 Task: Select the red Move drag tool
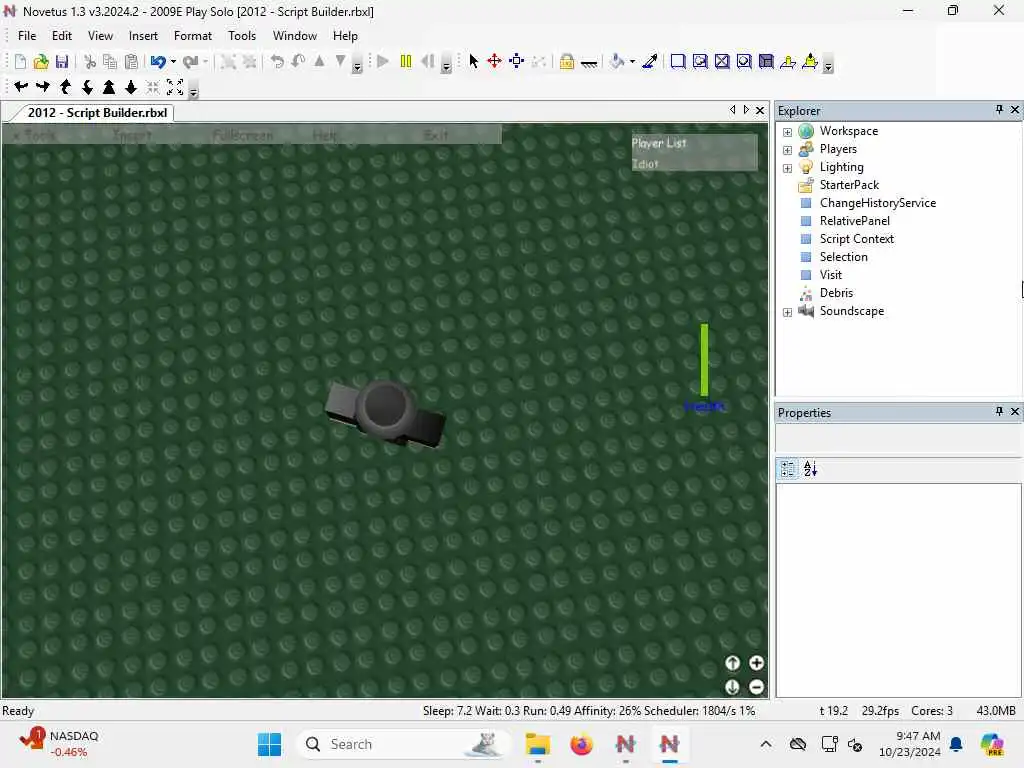pos(494,61)
